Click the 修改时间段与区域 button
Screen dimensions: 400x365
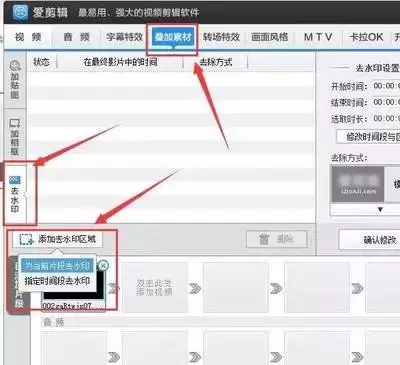368,137
